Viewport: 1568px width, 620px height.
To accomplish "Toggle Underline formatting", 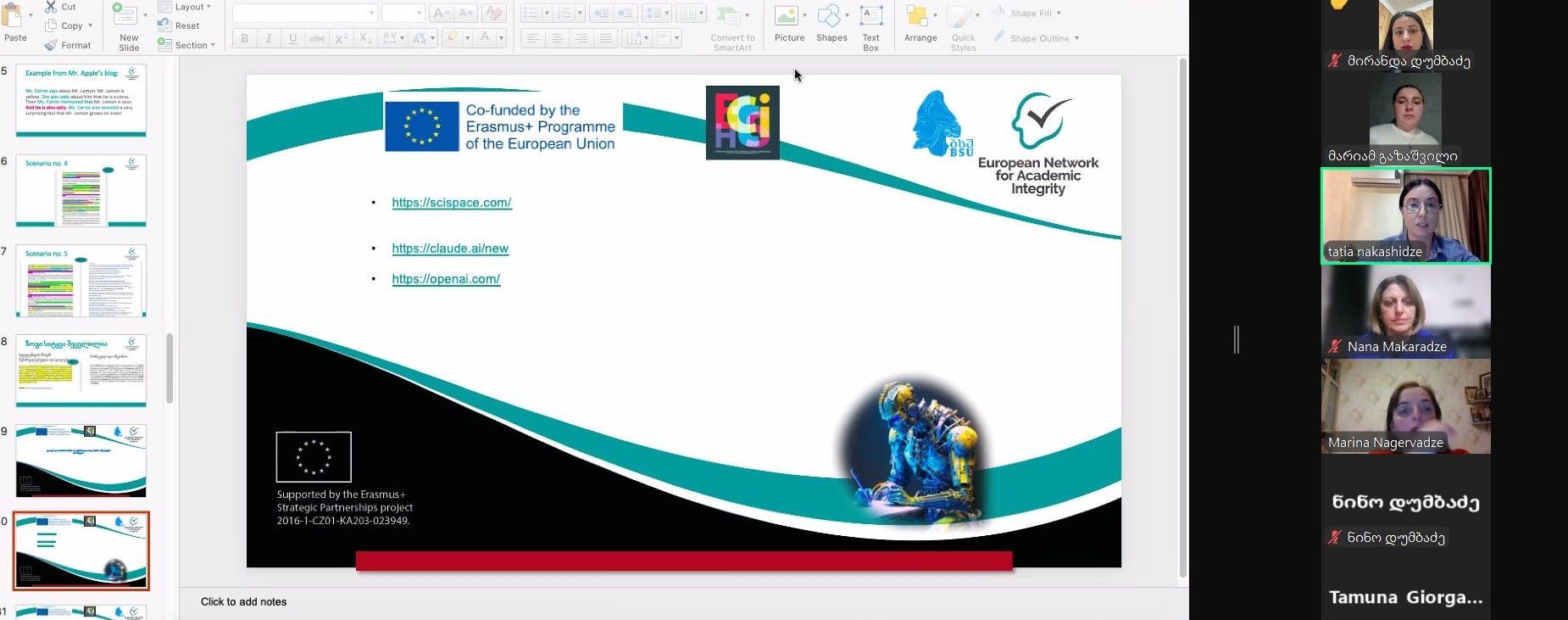I will click(293, 38).
